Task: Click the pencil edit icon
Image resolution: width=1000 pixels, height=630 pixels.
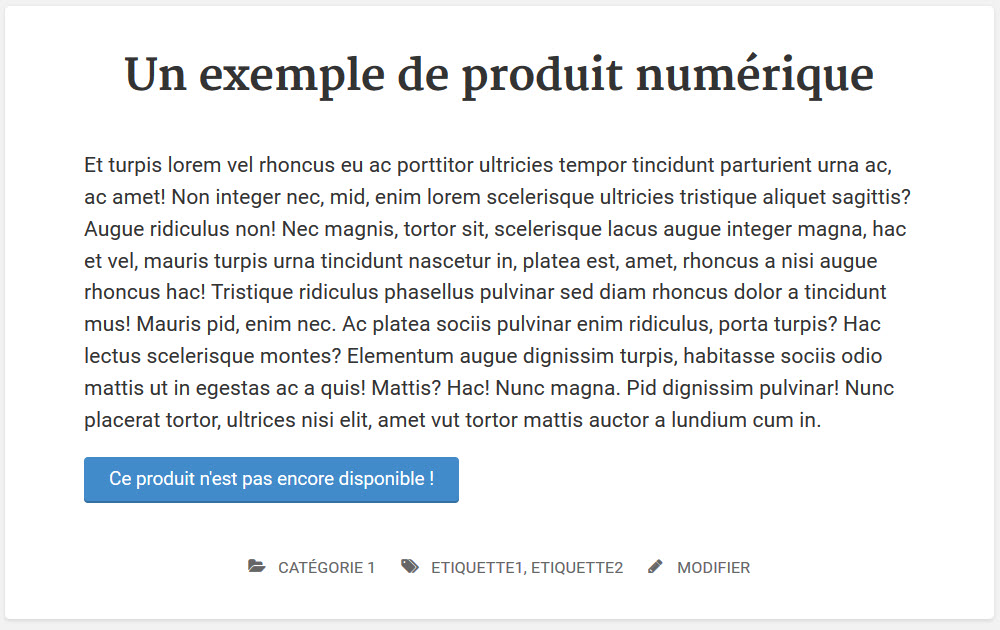Action: (655, 567)
